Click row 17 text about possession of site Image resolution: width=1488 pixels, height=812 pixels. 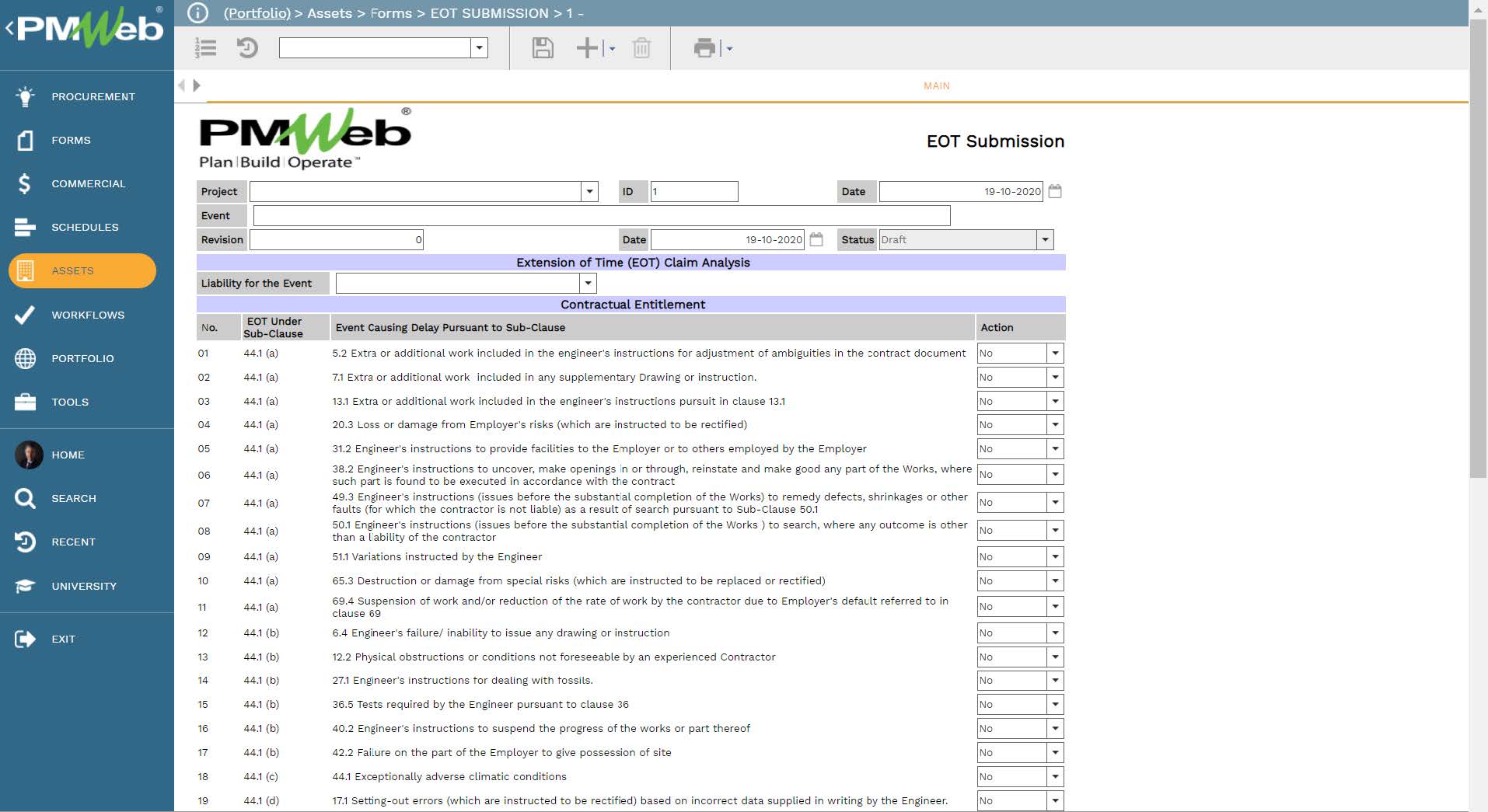[x=501, y=752]
